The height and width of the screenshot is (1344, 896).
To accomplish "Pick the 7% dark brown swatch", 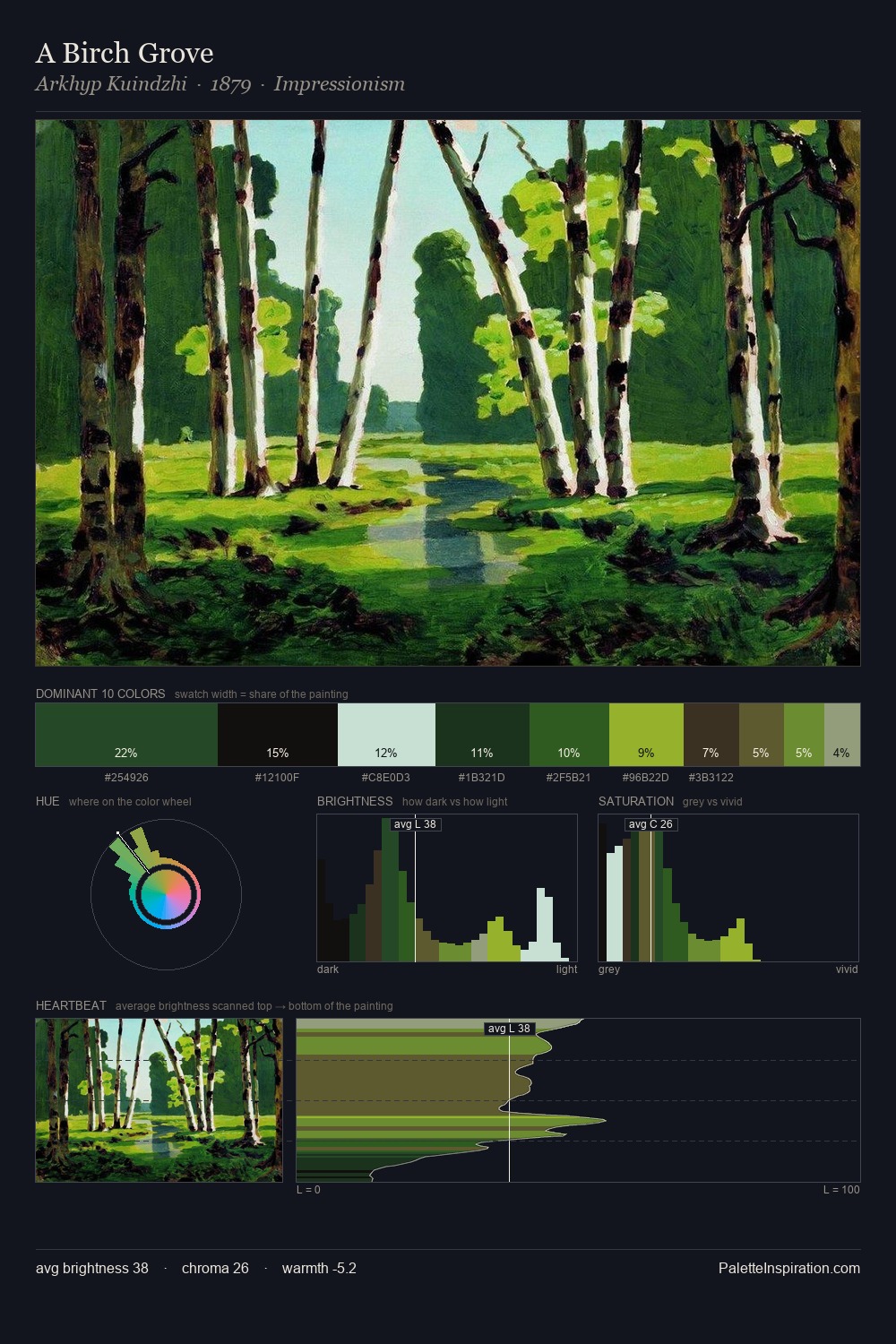I will pyautogui.click(x=711, y=735).
